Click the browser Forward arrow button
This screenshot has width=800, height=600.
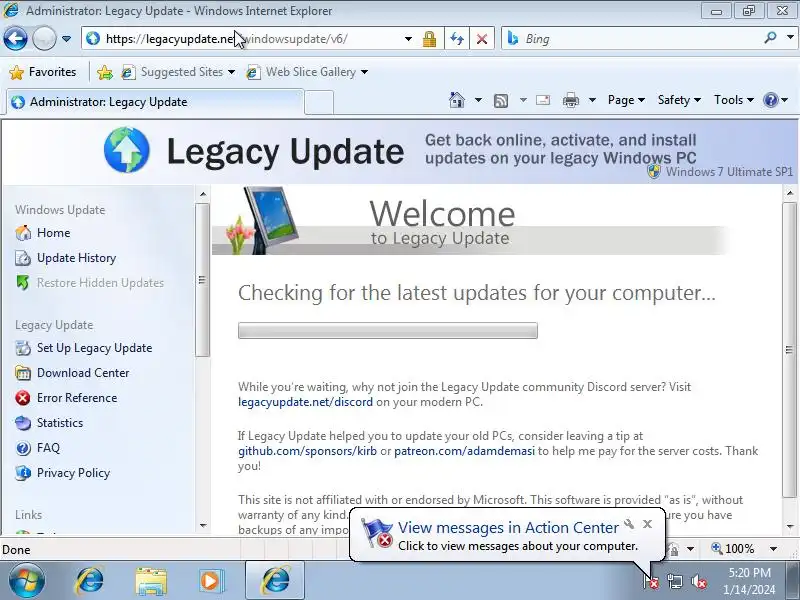pos(44,38)
